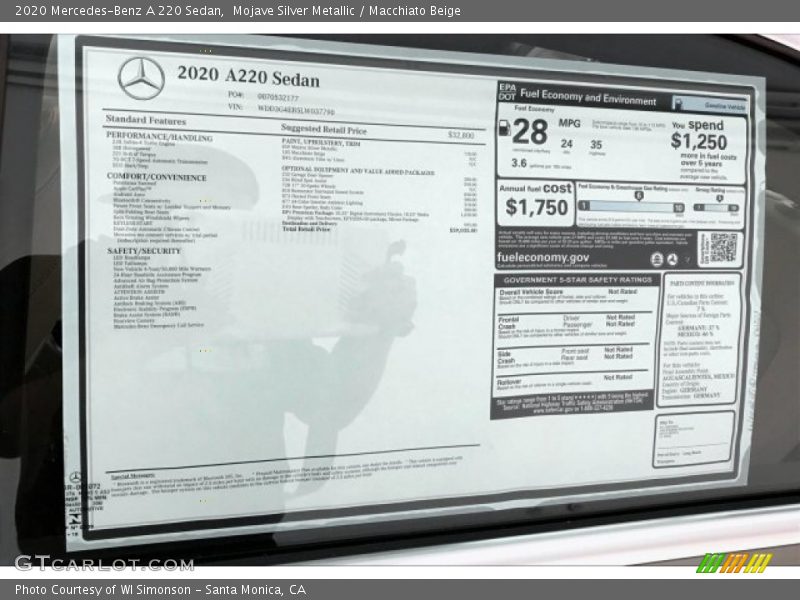Click the 'Side Crash' rating row
The width and height of the screenshot is (800, 600).
tap(572, 357)
